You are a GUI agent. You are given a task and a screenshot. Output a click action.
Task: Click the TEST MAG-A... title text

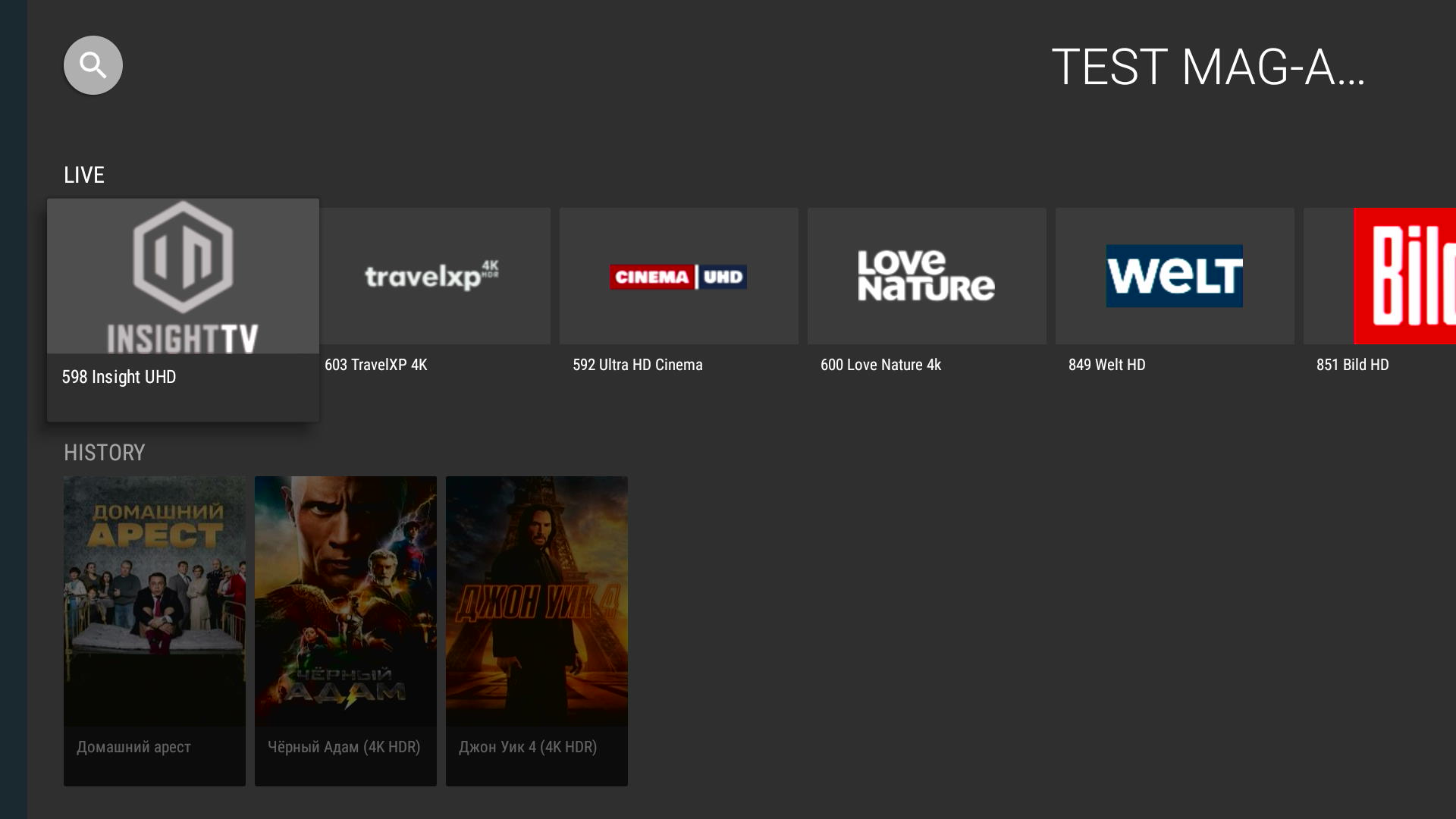[1208, 67]
